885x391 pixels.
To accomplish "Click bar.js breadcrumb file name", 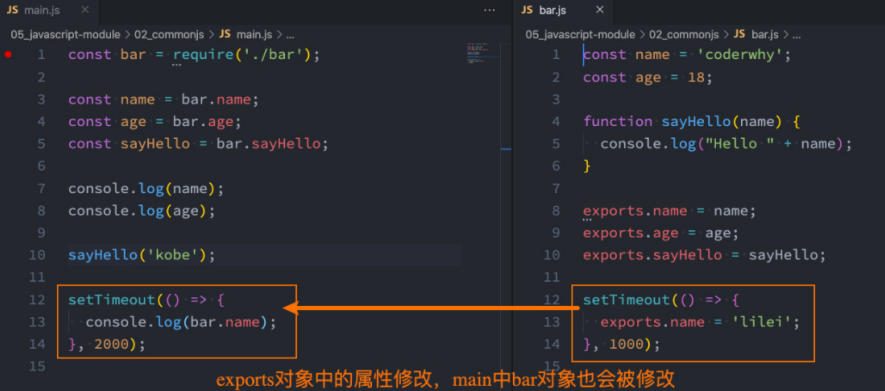I will [765, 34].
